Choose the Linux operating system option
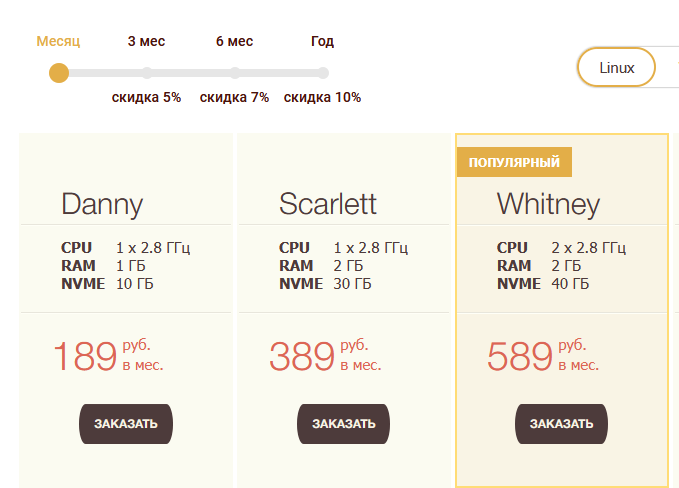679x488 pixels. [616, 68]
